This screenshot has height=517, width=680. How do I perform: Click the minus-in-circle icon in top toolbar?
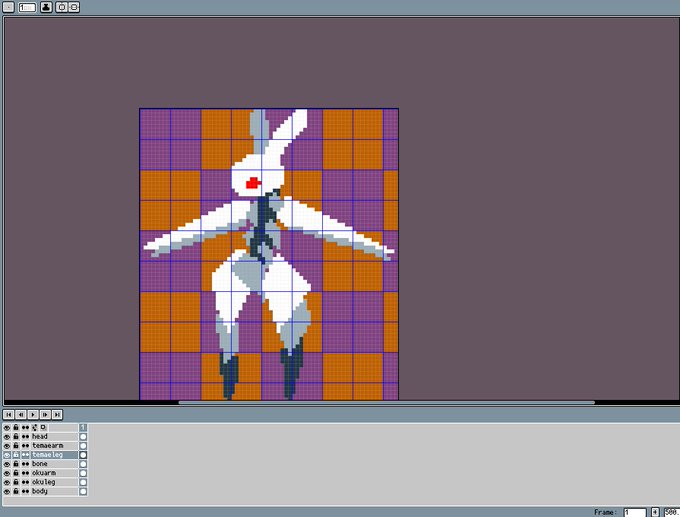pos(74,7)
